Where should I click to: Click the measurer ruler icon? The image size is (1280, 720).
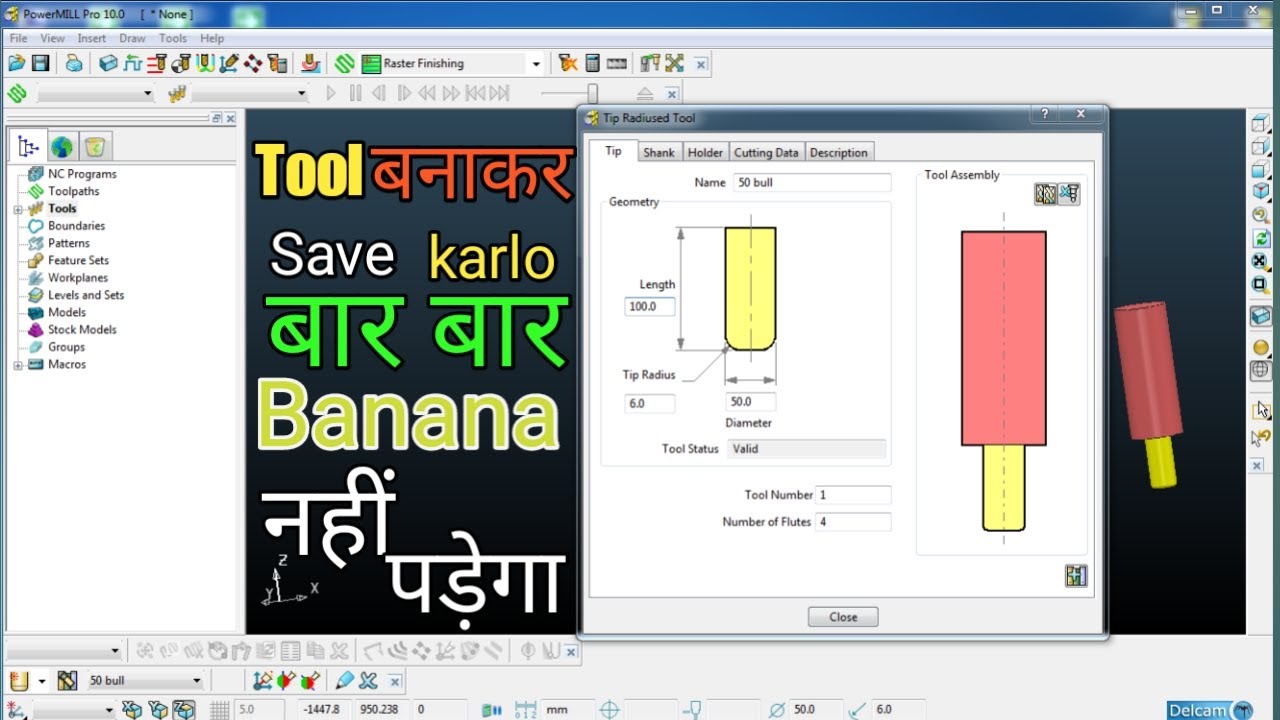click(617, 63)
